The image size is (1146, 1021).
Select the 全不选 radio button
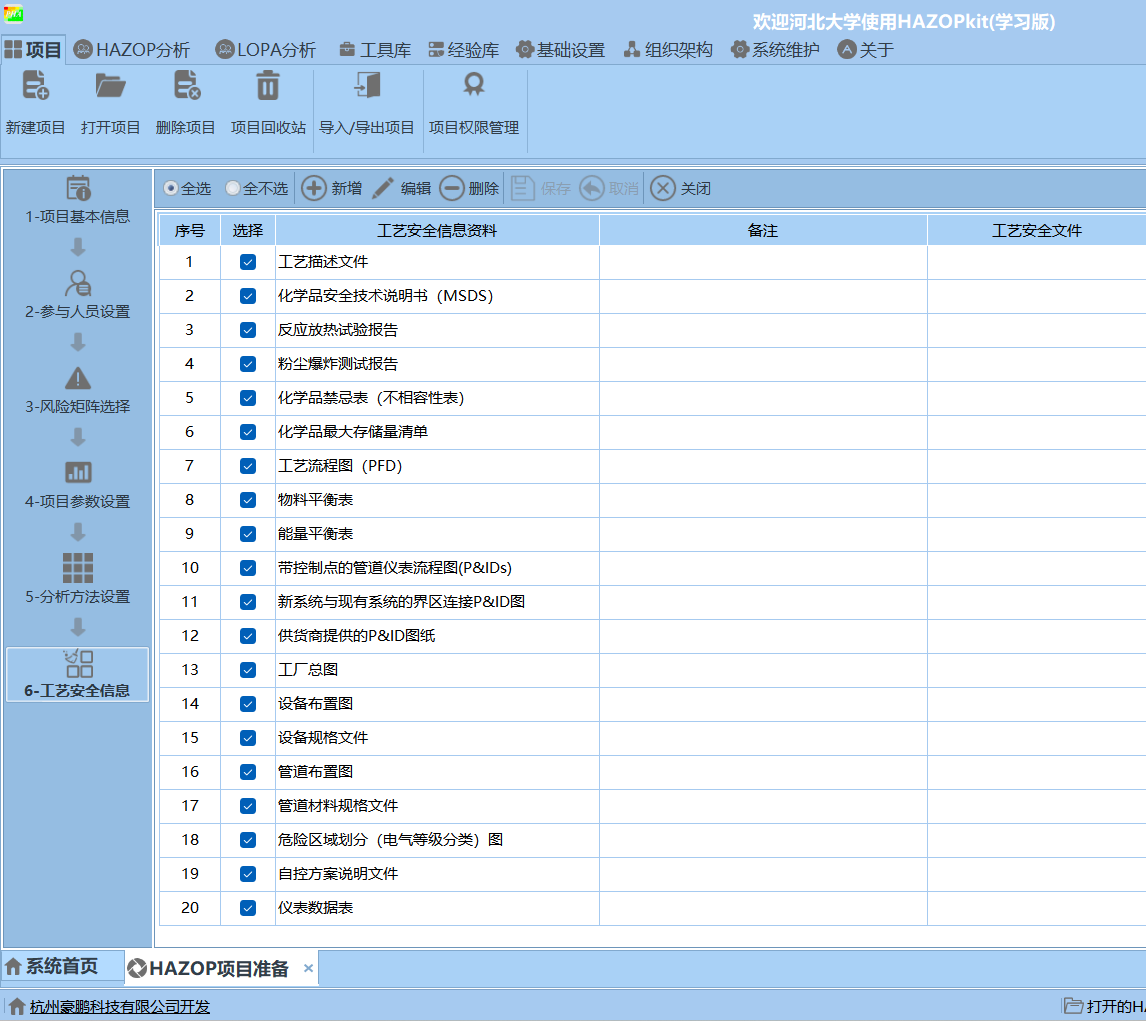(232, 189)
